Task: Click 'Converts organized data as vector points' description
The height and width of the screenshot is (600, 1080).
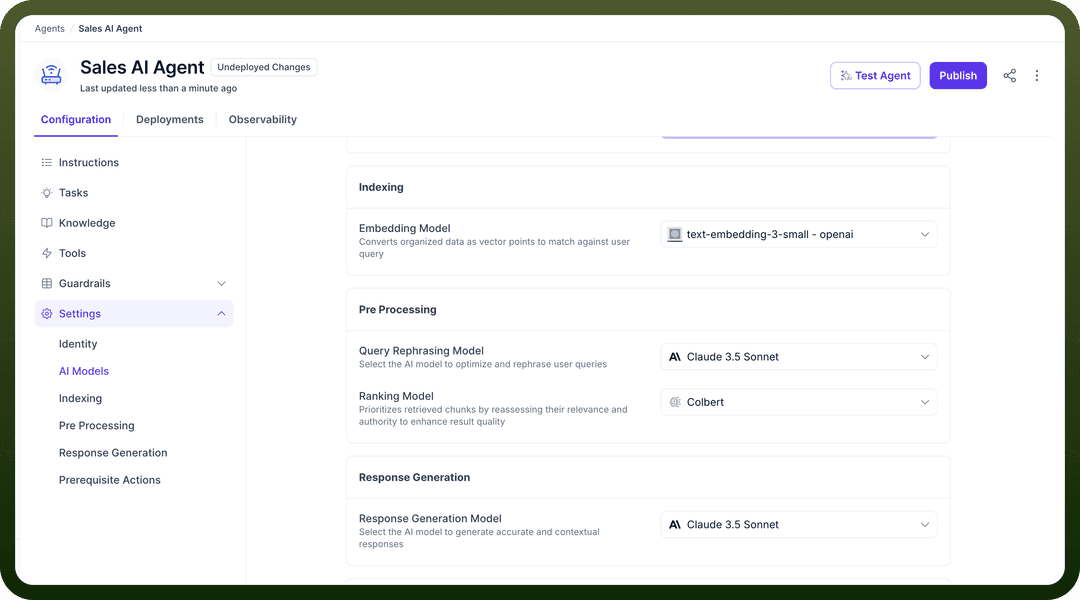Action: point(495,248)
